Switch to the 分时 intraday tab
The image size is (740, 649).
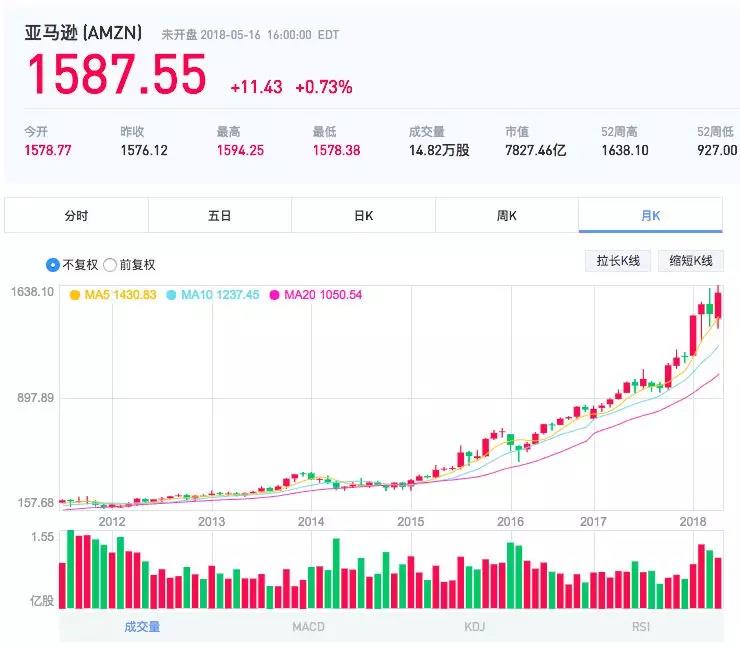pos(76,215)
